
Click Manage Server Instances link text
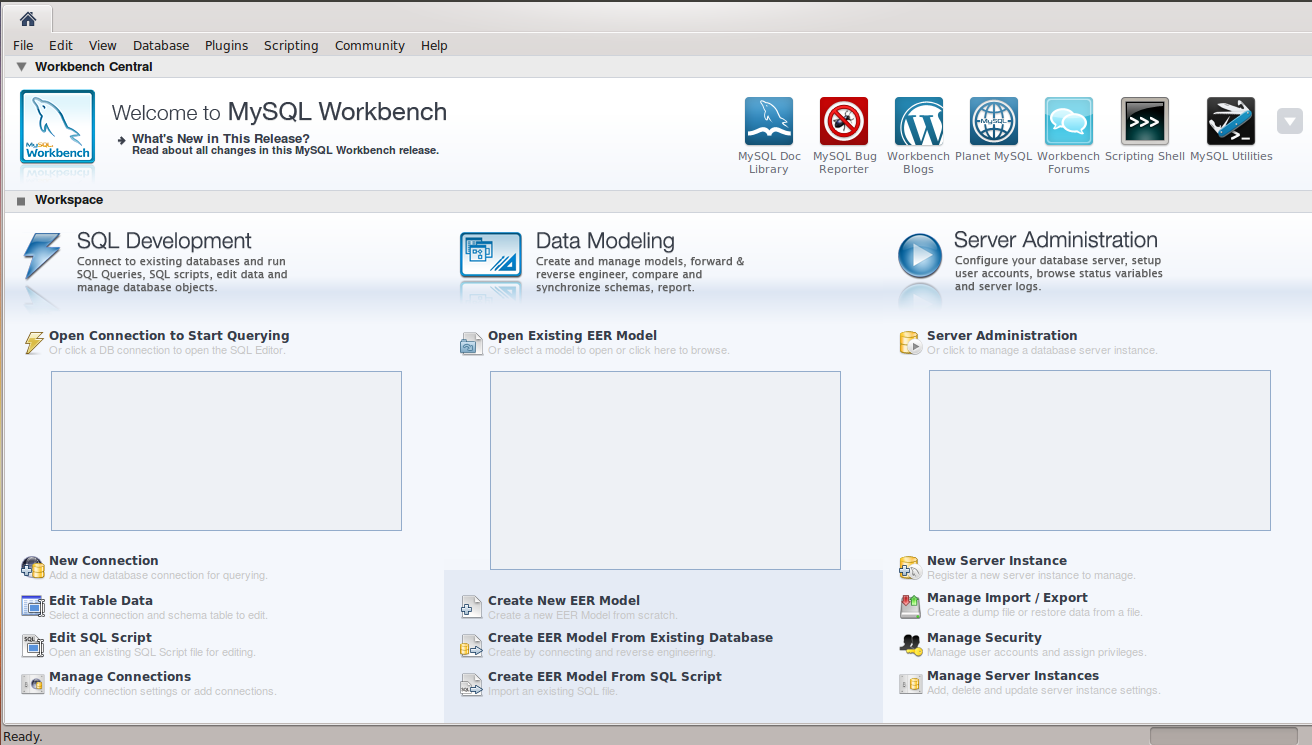click(x=1013, y=676)
